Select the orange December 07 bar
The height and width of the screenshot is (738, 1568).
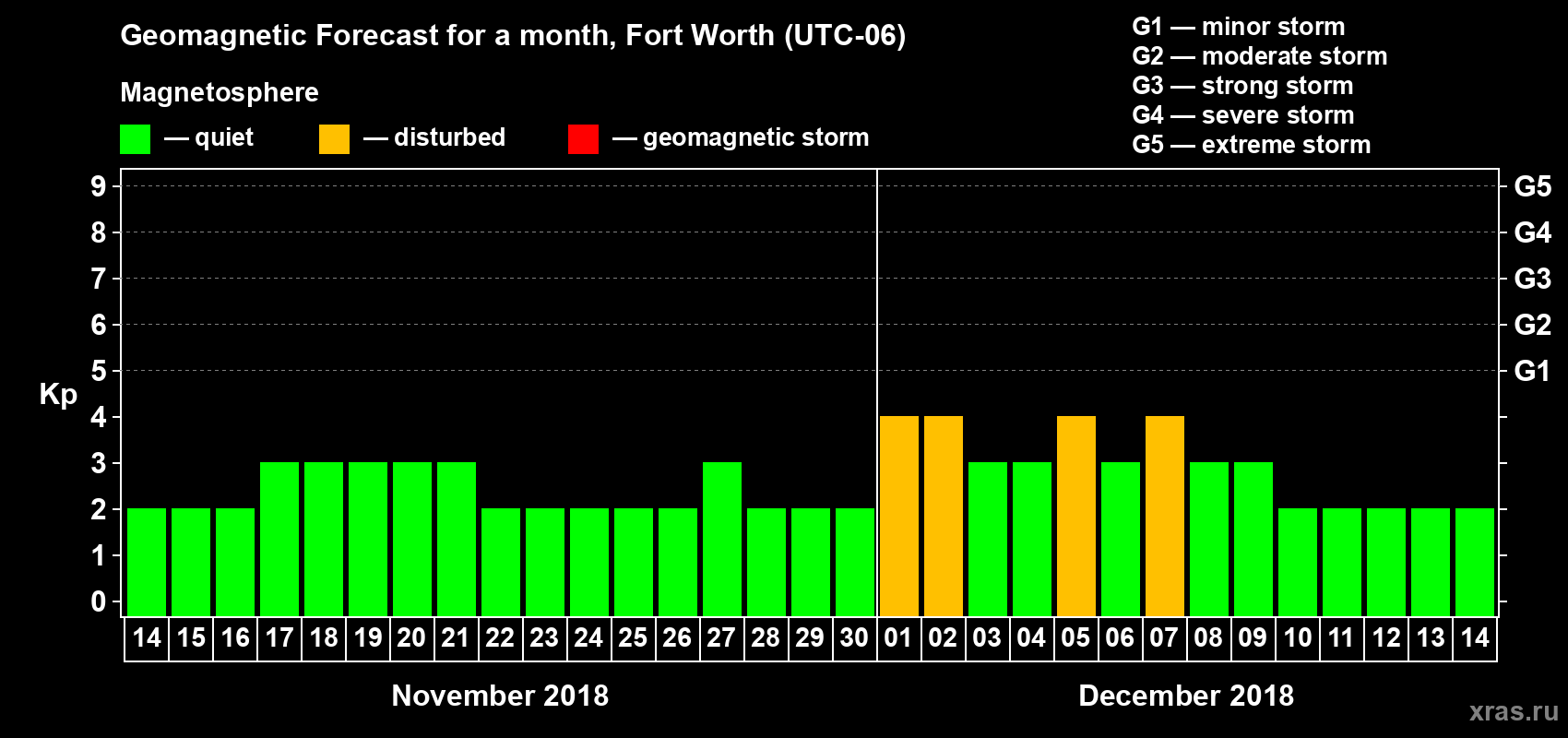pos(1165,516)
